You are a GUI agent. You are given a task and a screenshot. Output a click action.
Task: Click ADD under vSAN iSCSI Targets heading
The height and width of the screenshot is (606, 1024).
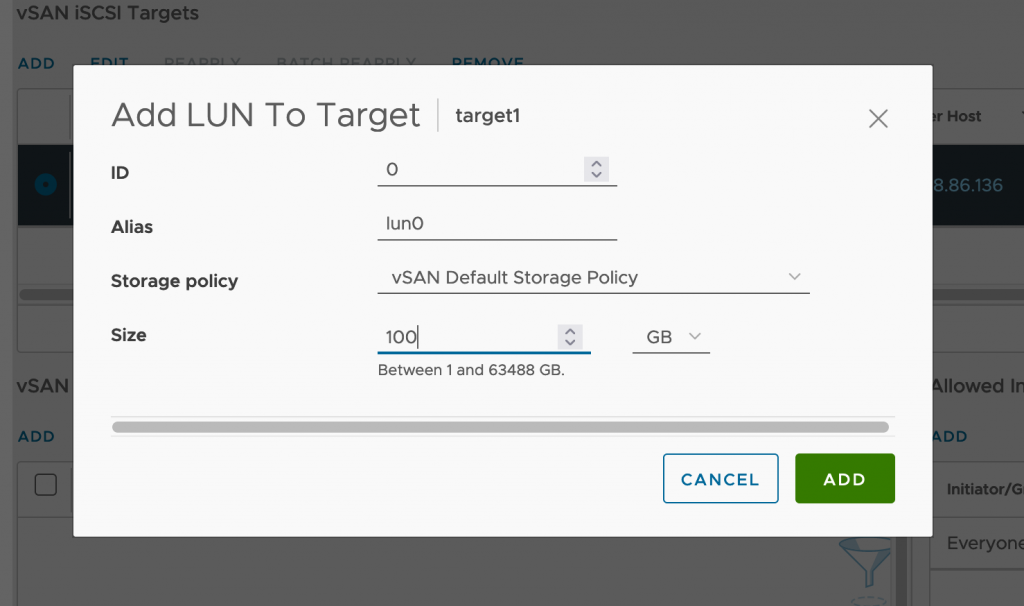click(x=36, y=64)
